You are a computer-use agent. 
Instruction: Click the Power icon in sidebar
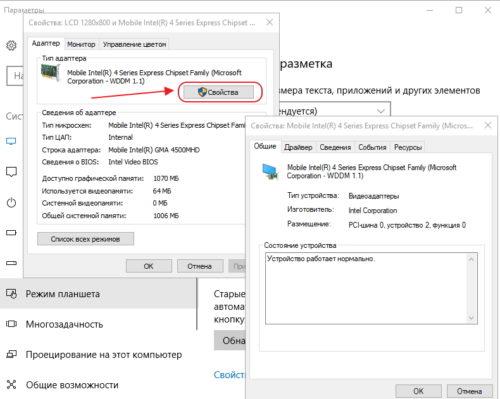coord(11,203)
